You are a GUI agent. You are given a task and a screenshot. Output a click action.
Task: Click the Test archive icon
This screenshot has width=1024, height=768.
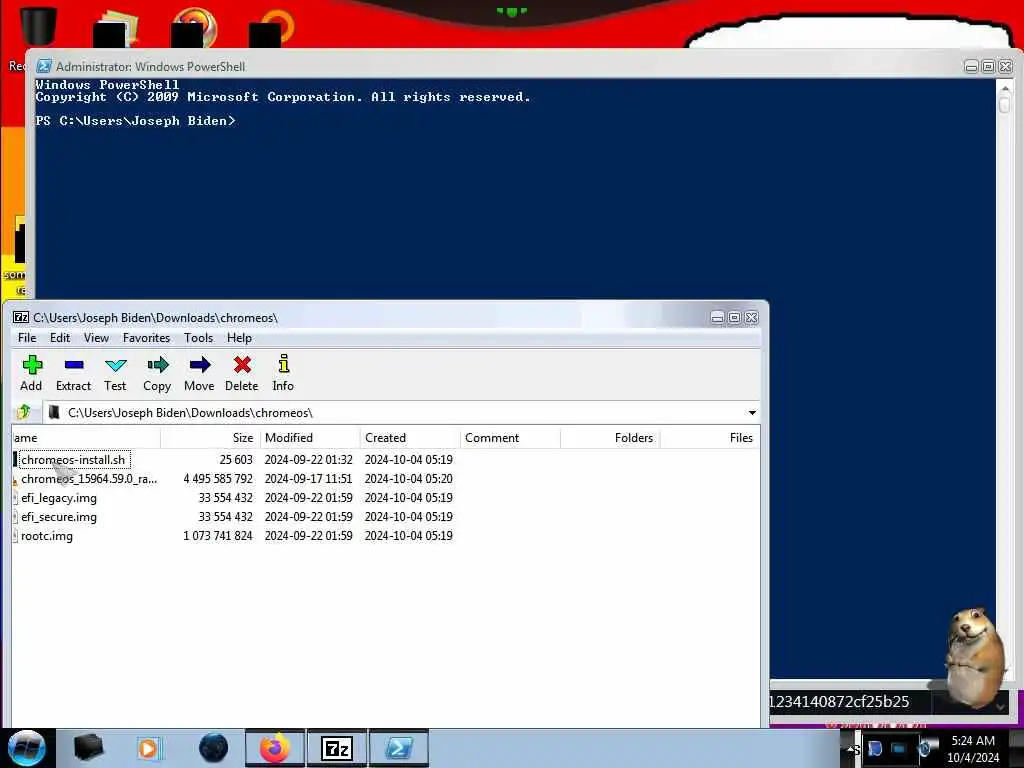(x=115, y=374)
